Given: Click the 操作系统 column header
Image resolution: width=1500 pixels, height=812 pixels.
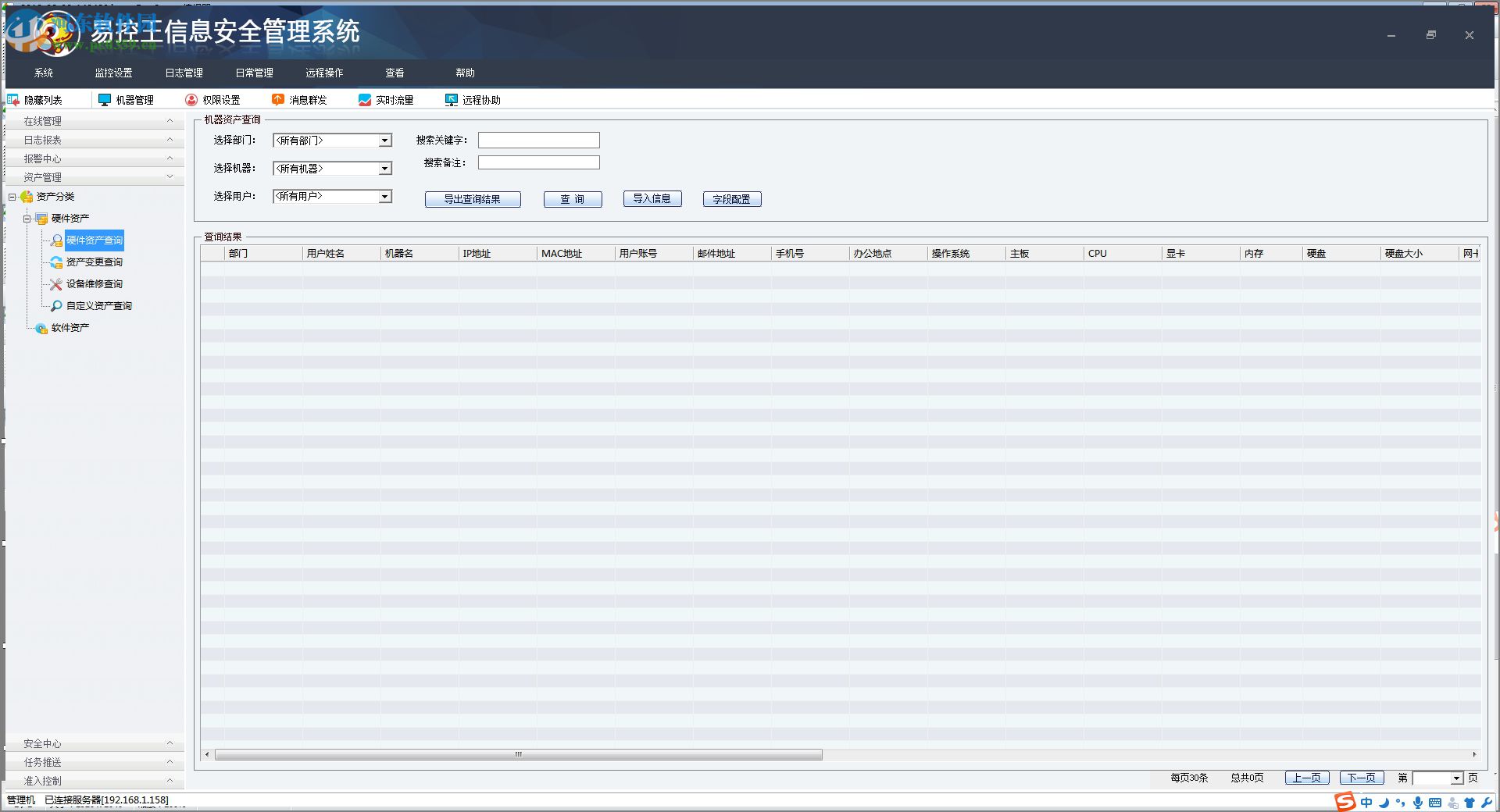Looking at the screenshot, I should pyautogui.click(x=966, y=254).
